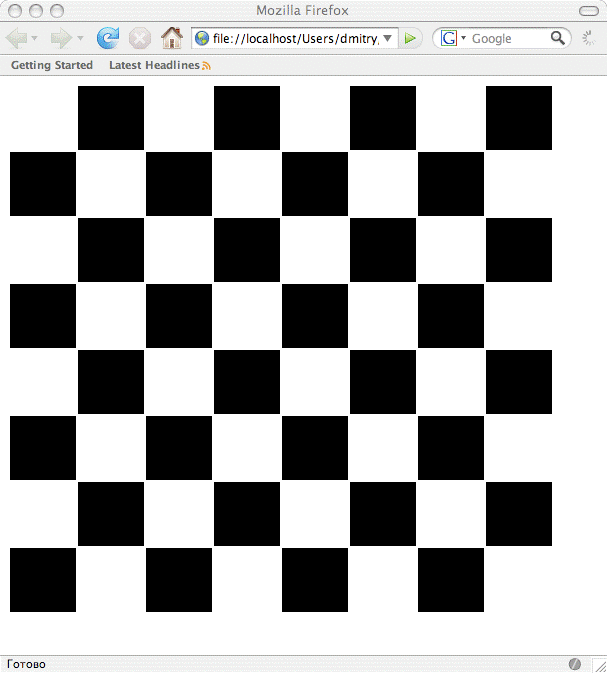Click the zoom window button
The height and width of the screenshot is (673, 607).
[57, 11]
